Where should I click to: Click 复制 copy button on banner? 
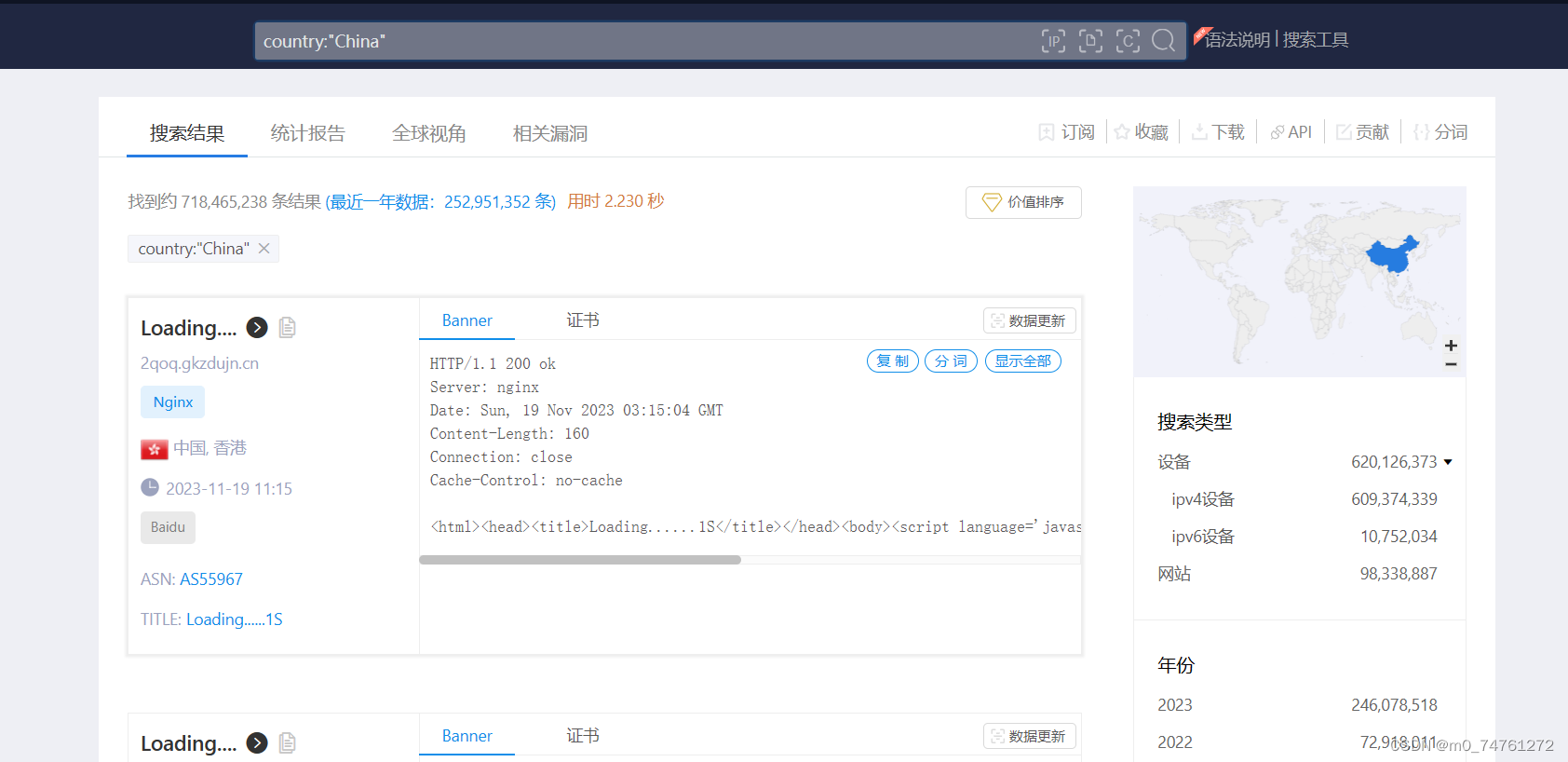click(x=893, y=361)
